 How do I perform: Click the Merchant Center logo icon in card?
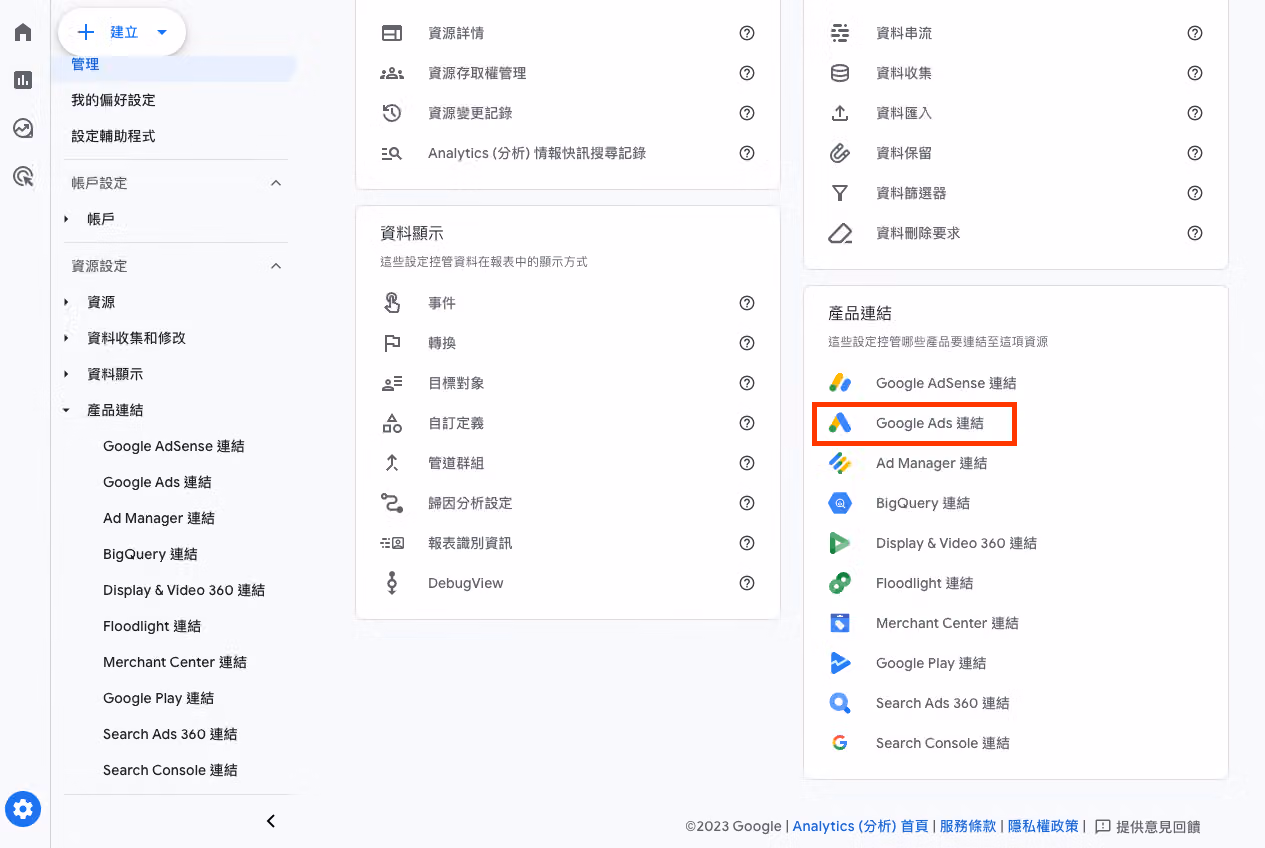(840, 623)
